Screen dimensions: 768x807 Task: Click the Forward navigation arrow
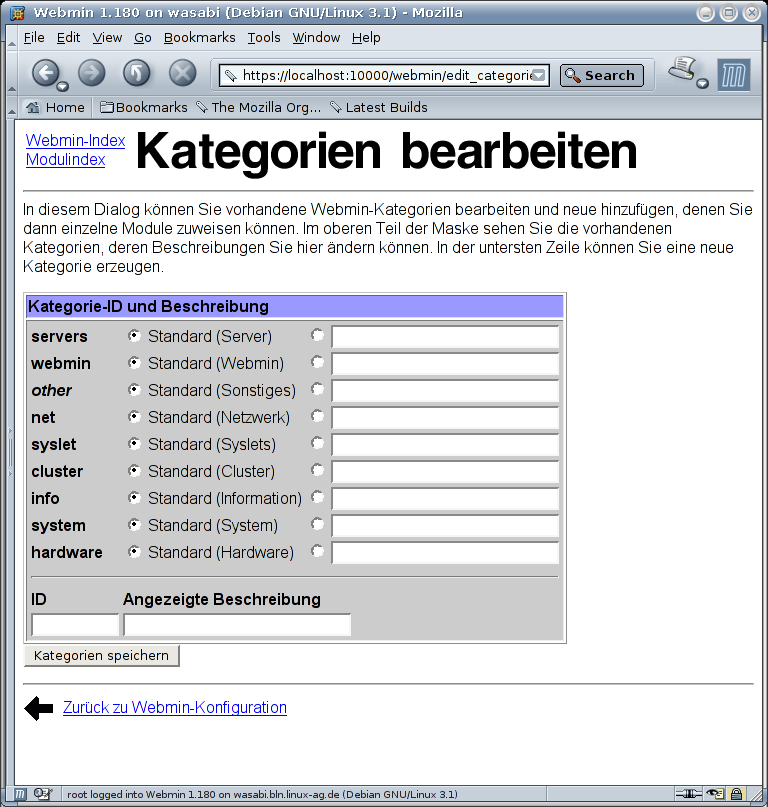[92, 73]
